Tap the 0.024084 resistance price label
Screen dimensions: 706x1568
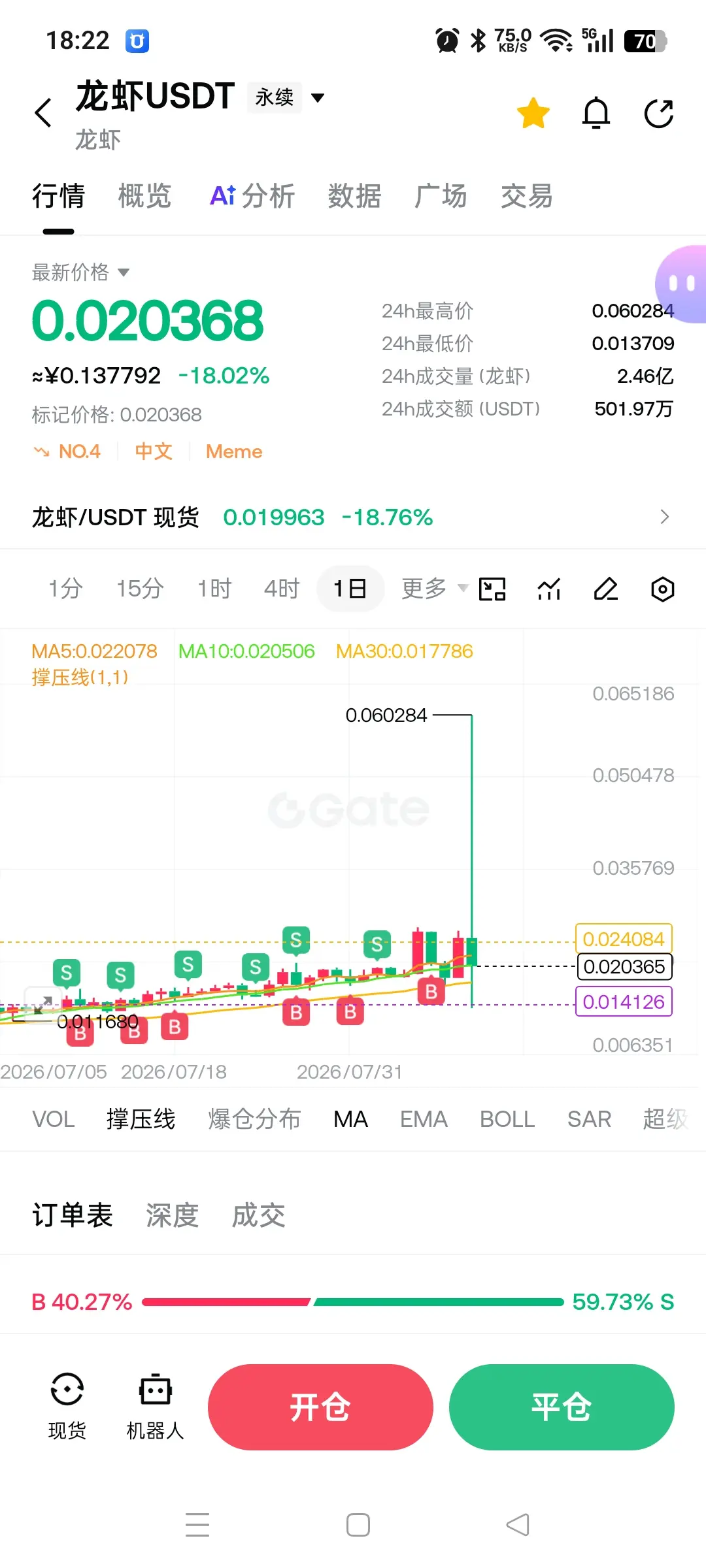point(624,939)
